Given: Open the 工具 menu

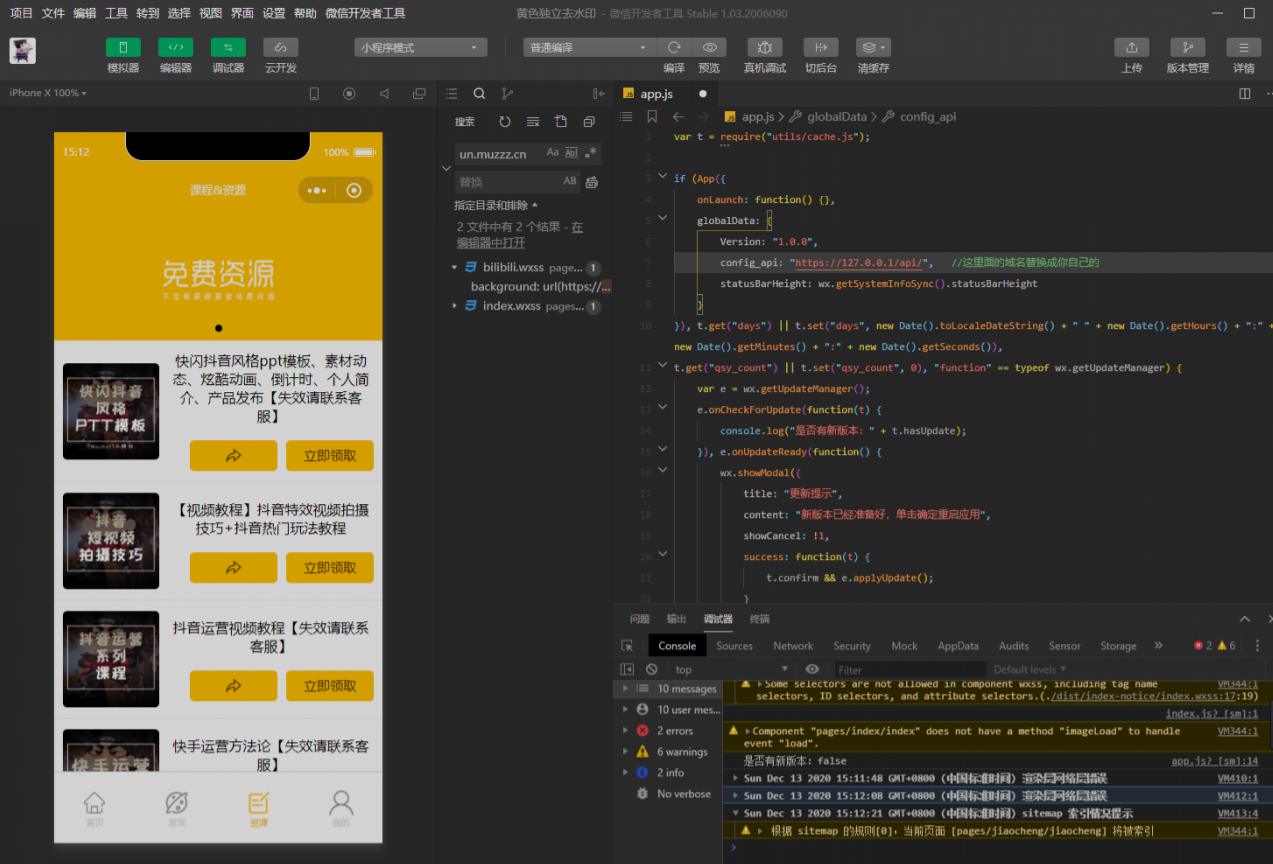Looking at the screenshot, I should [x=116, y=13].
